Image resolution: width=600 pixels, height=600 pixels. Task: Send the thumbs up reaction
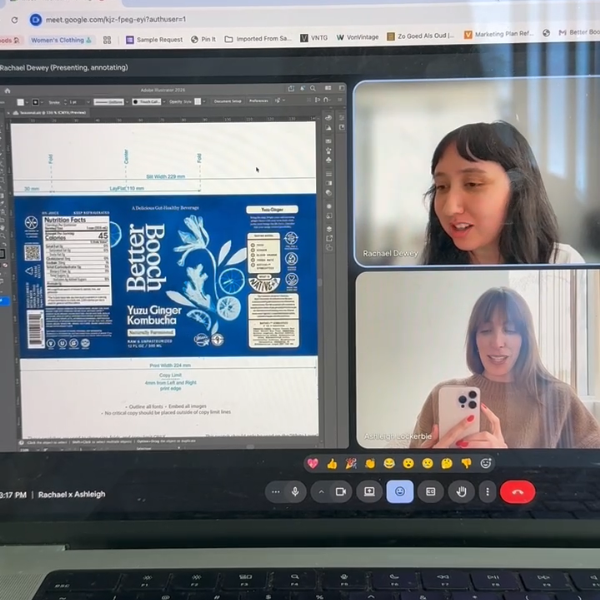pyautogui.click(x=332, y=464)
